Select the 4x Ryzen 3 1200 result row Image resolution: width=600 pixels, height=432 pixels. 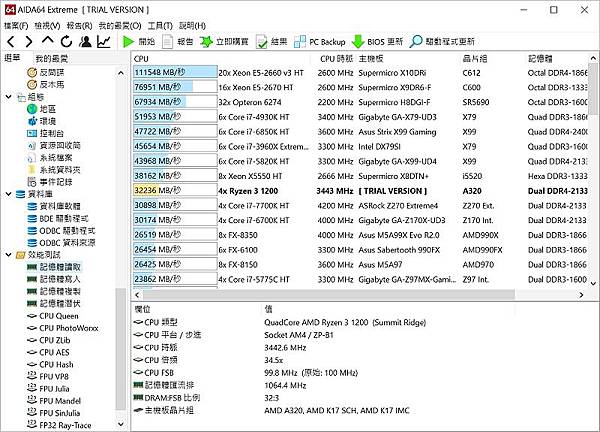pos(360,191)
